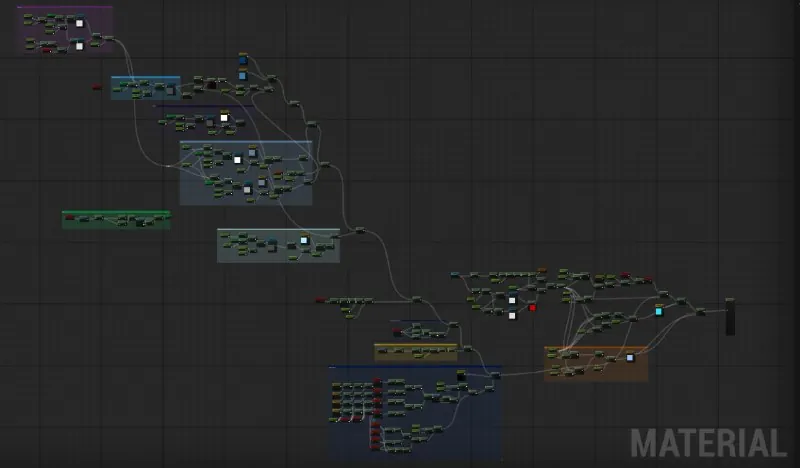Select the red node inside green comment box
This screenshot has height=468, width=800.
click(x=69, y=217)
